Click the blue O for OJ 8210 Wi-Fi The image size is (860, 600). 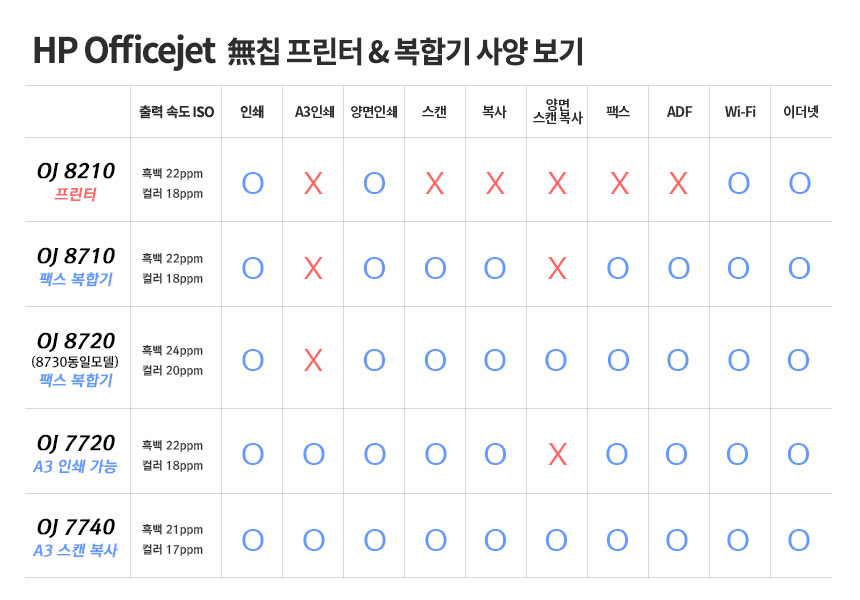pos(738,183)
